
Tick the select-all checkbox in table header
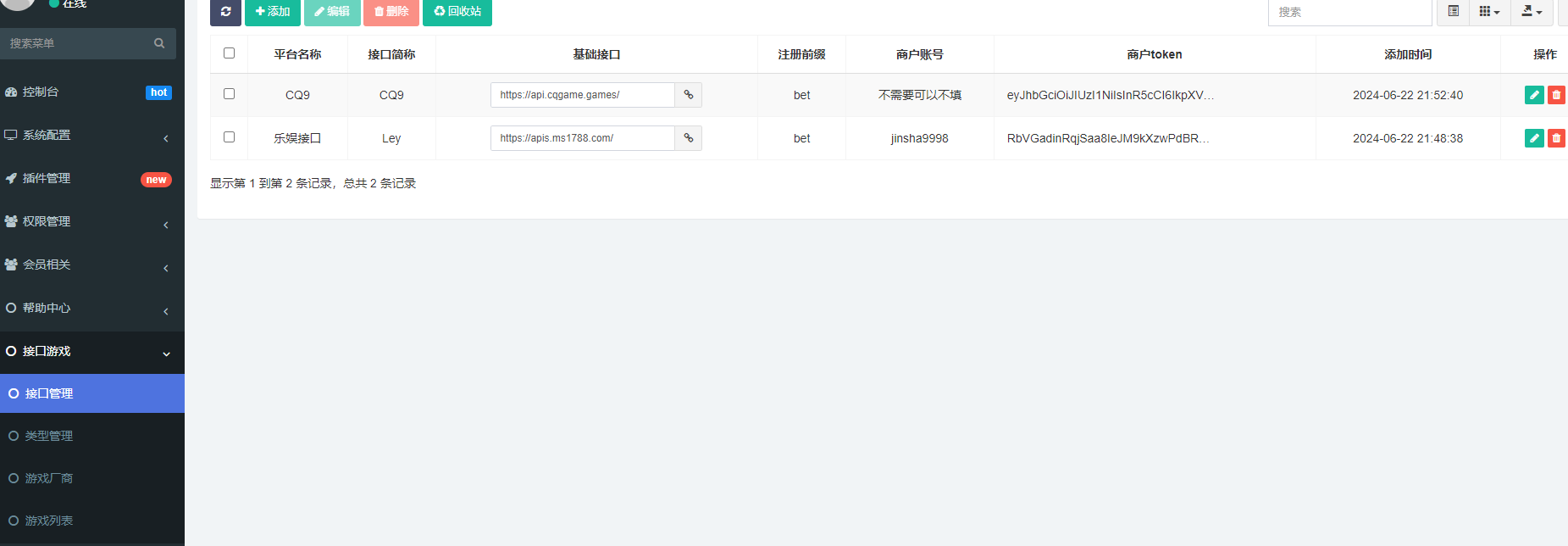tap(229, 53)
